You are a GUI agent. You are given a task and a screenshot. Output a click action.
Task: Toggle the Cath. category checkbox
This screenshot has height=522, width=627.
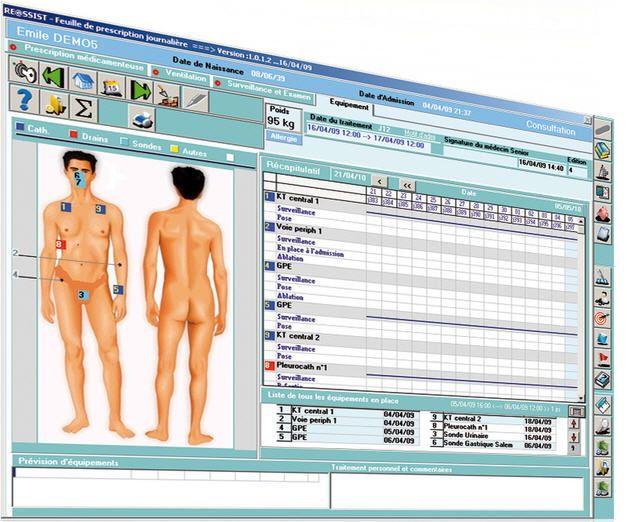[20, 127]
